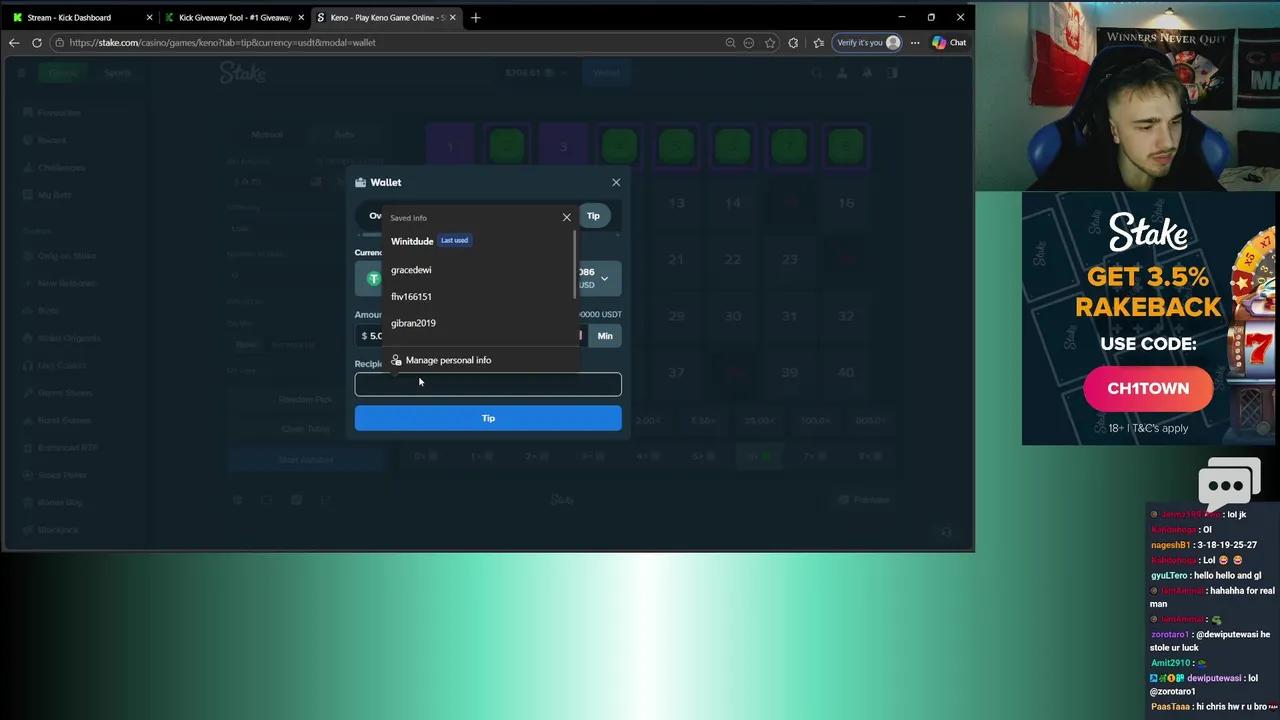
Task: Go back using browser back arrow
Action: pyautogui.click(x=14, y=43)
